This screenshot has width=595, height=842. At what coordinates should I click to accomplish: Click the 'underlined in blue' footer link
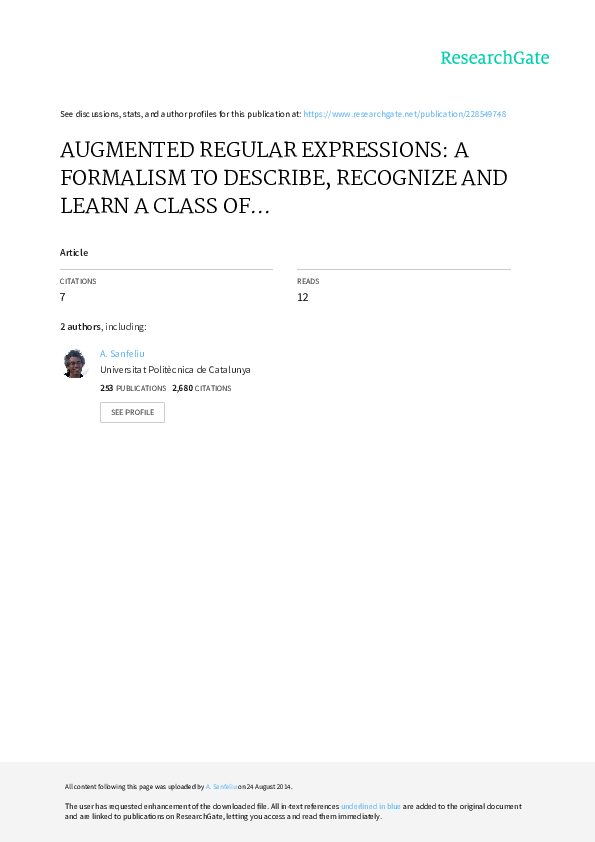point(371,806)
